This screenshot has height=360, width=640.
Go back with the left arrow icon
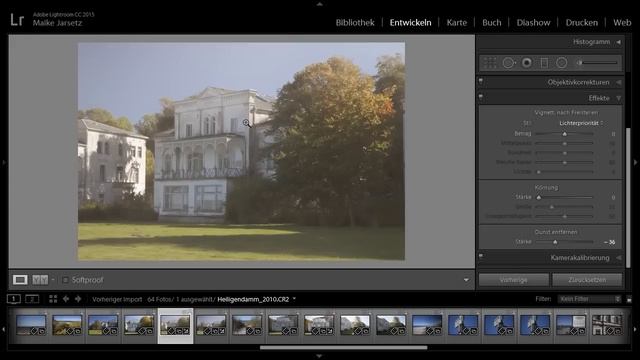[66, 299]
